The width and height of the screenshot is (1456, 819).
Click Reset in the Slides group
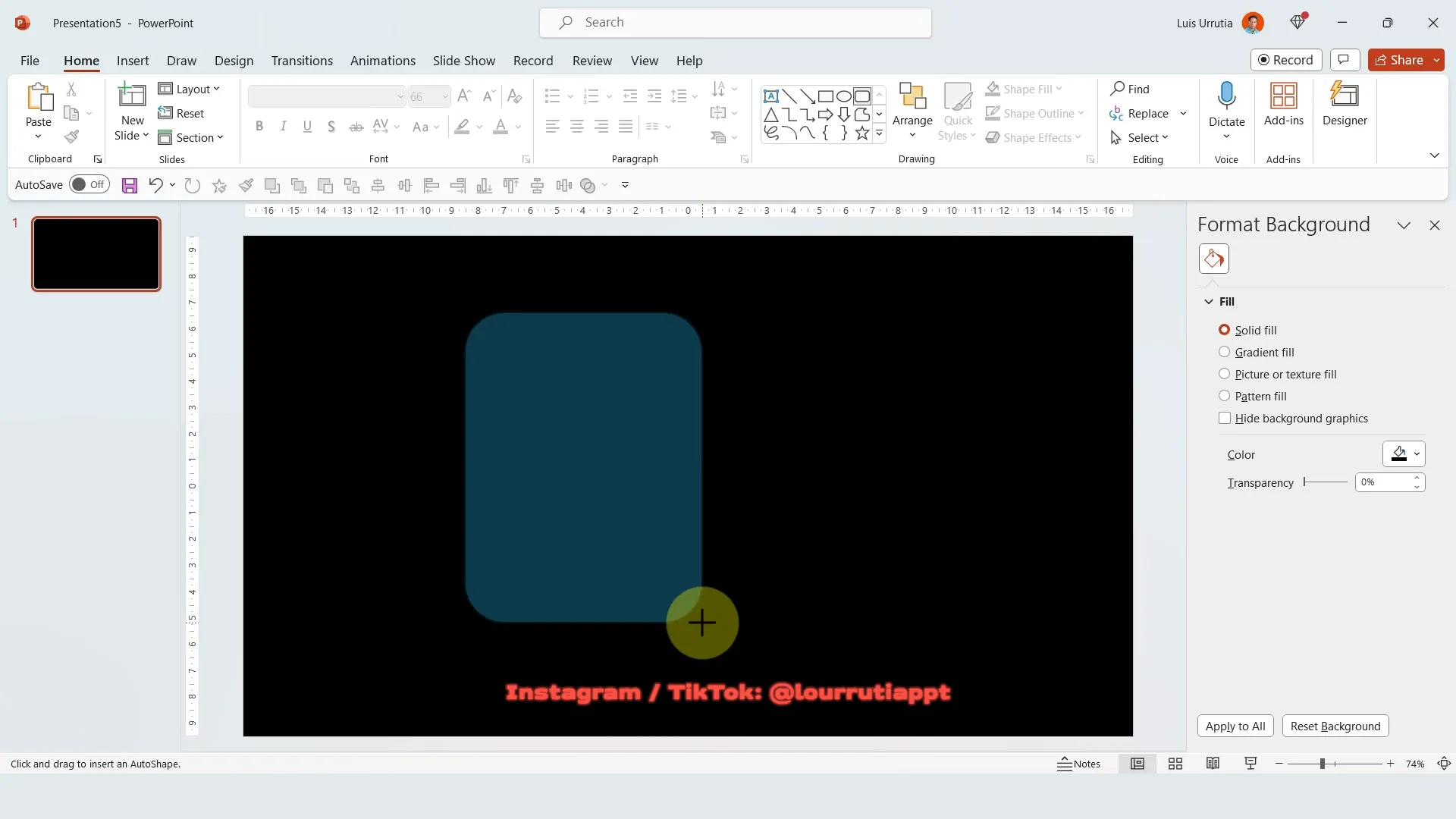point(181,113)
